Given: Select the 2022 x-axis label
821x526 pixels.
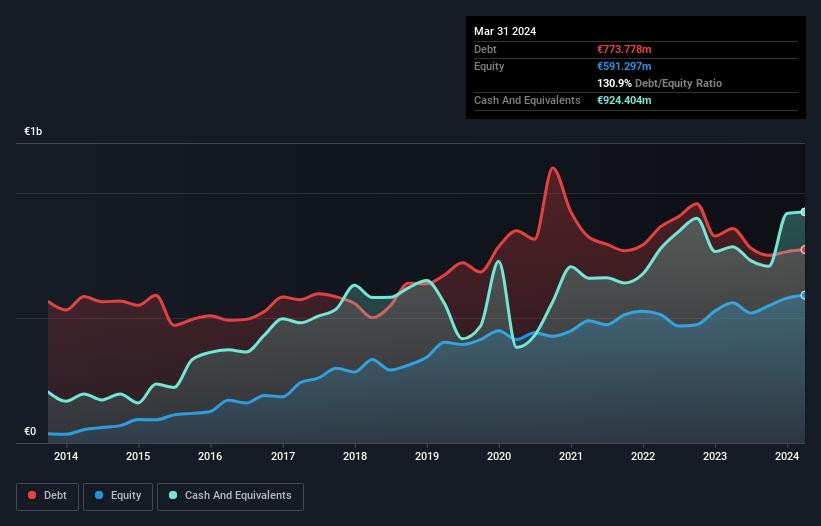Looking at the screenshot, I should tap(643, 456).
